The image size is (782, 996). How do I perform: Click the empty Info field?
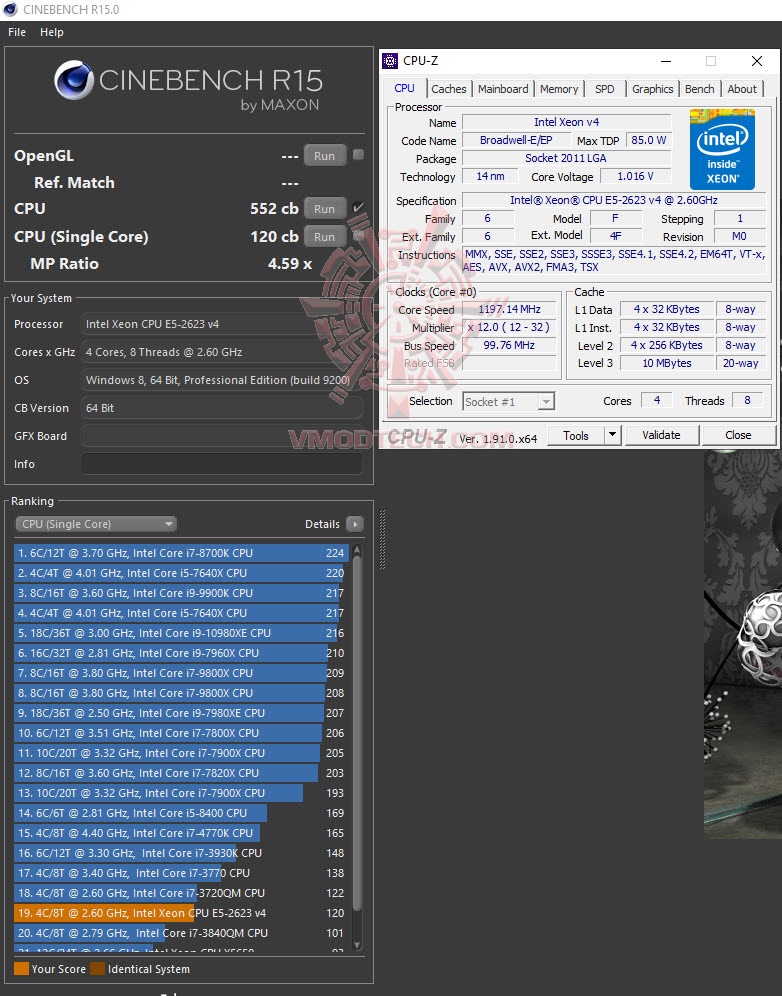click(222, 464)
